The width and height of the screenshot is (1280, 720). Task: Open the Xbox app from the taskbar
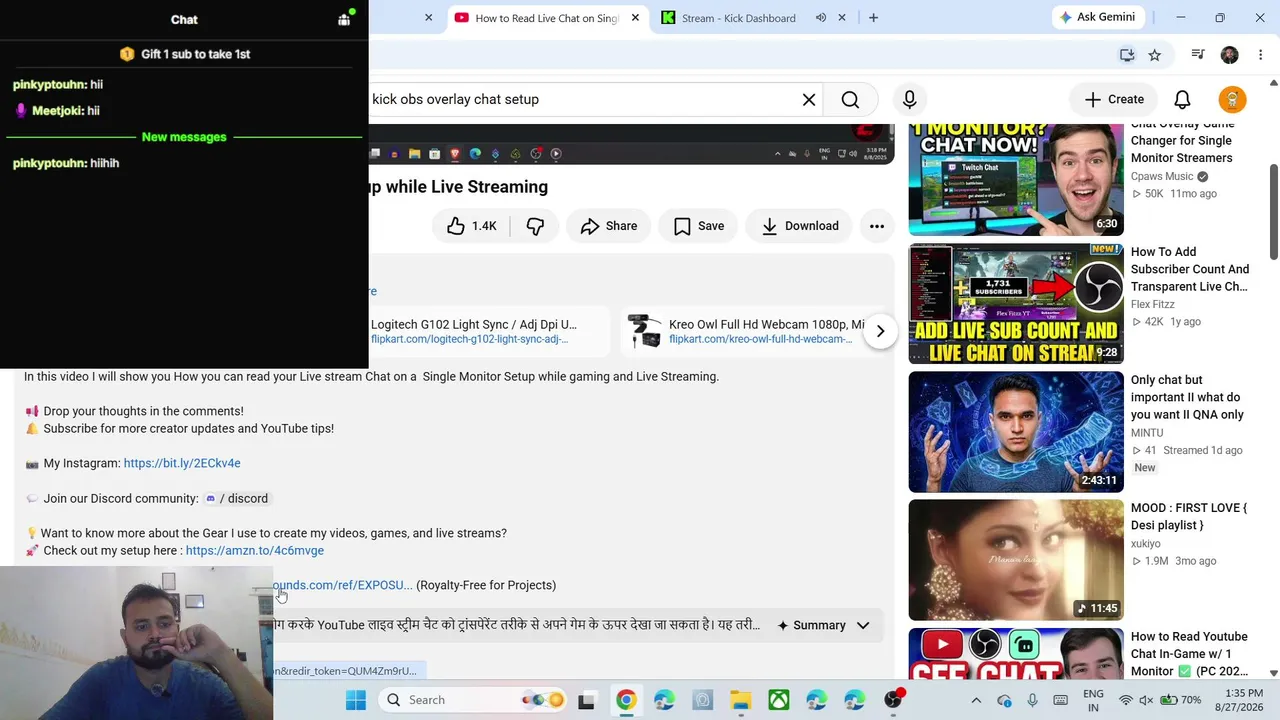point(778,700)
